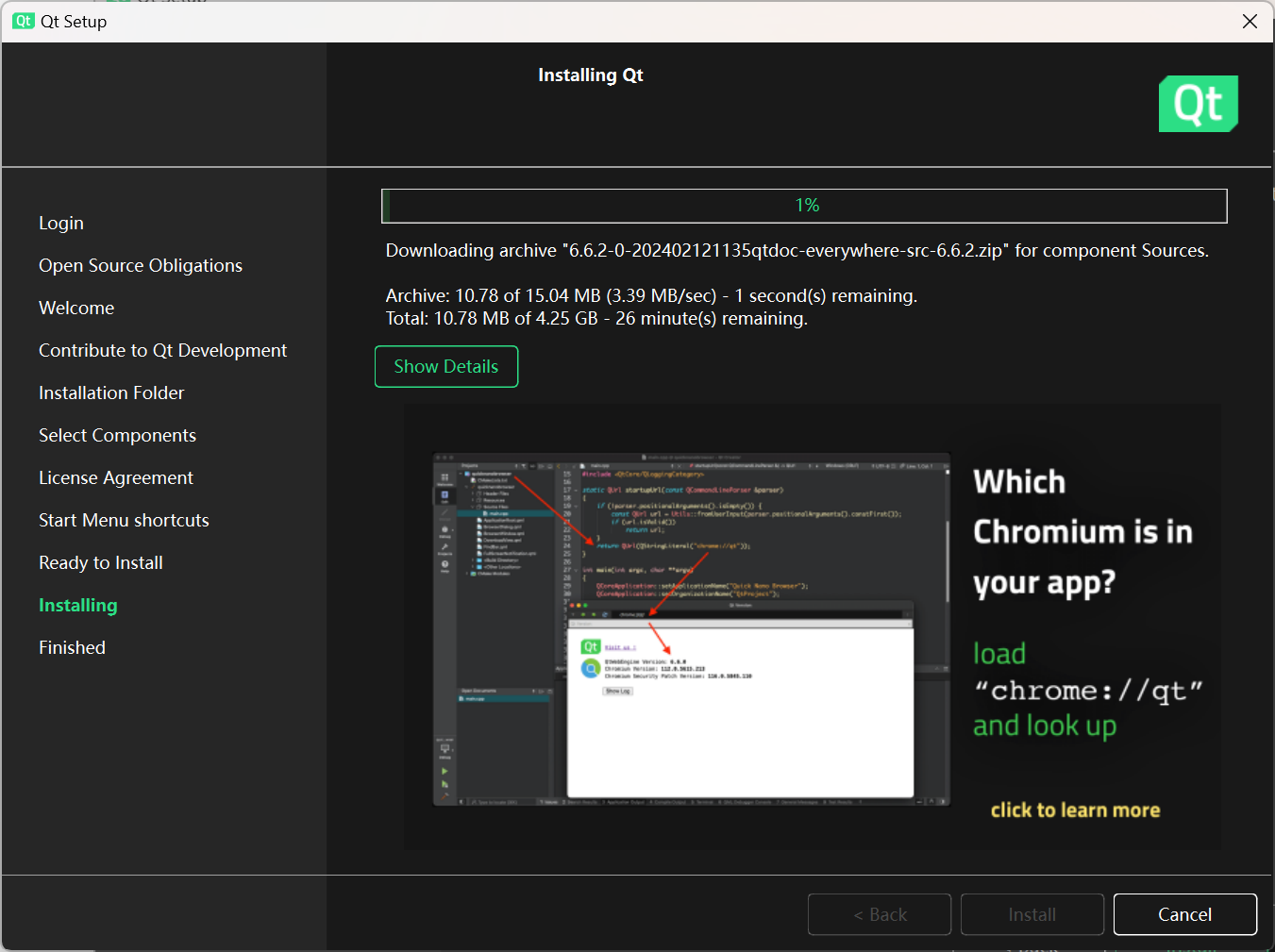Click the 'Downloading archive' status line
Viewport: 1275px width, 952px height.
[797, 251]
